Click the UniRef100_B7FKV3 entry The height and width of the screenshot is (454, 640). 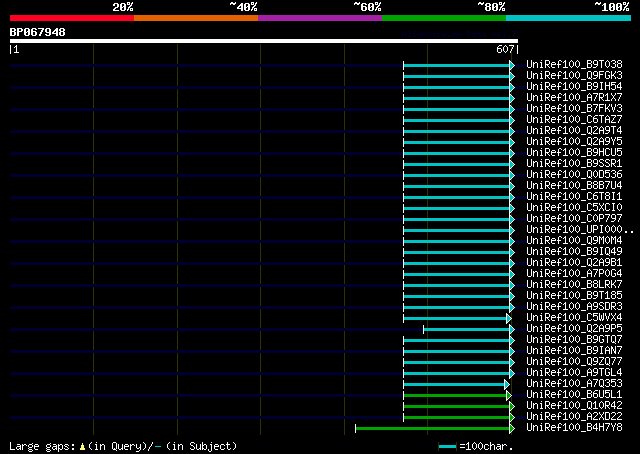point(574,109)
